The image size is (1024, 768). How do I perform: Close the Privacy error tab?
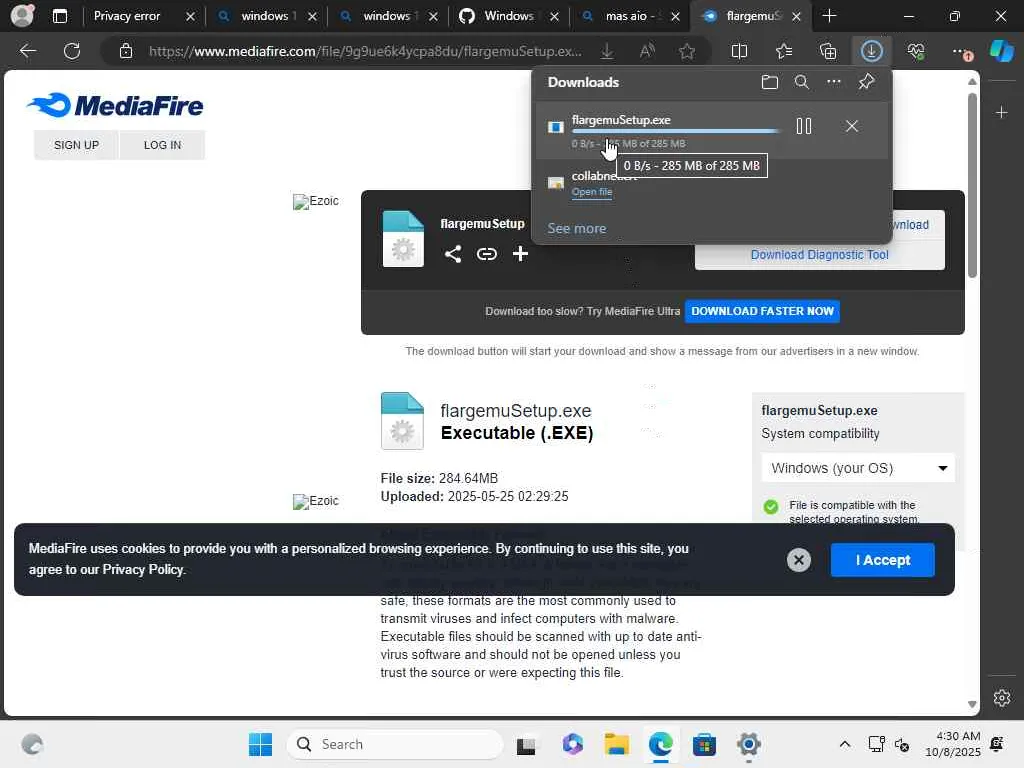pyautogui.click(x=190, y=16)
